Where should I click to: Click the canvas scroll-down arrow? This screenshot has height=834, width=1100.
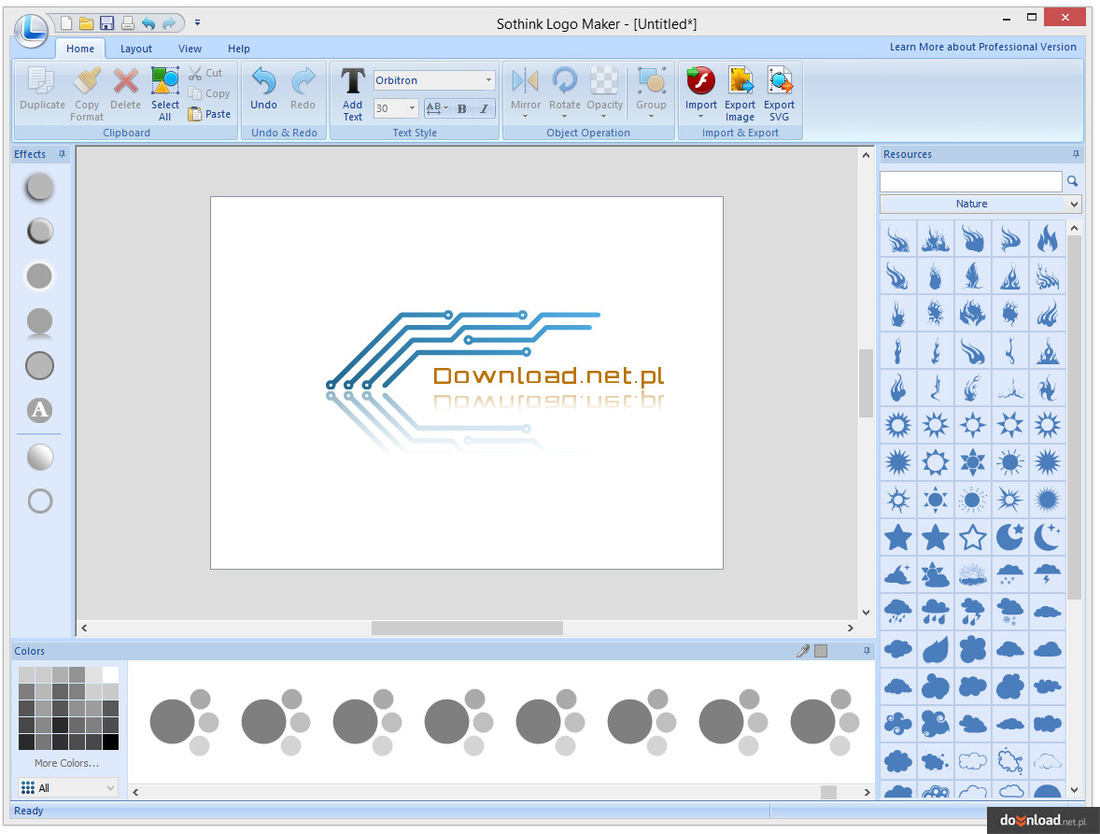click(866, 612)
